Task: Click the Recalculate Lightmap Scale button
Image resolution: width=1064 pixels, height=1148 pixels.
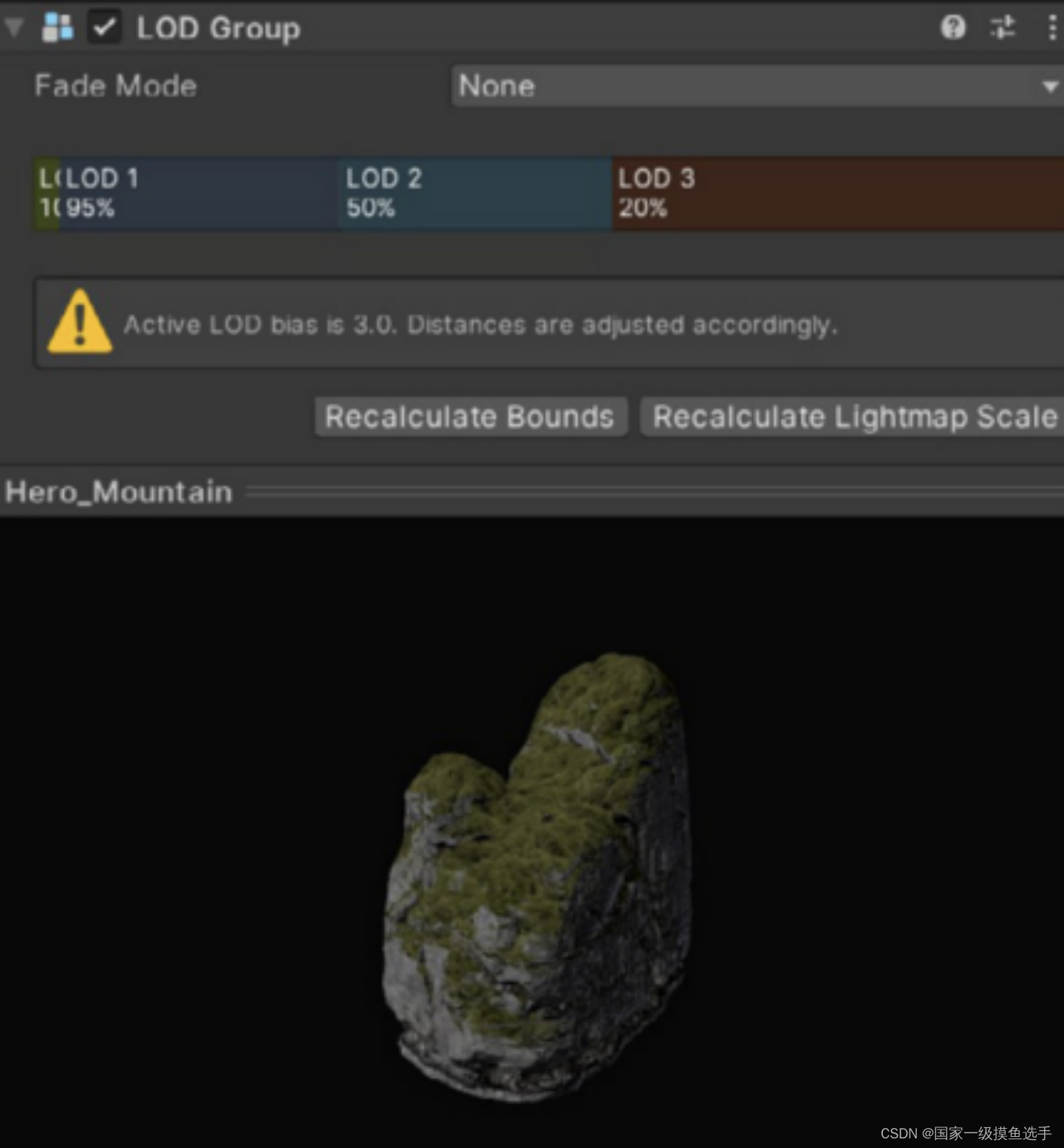Action: click(x=853, y=417)
